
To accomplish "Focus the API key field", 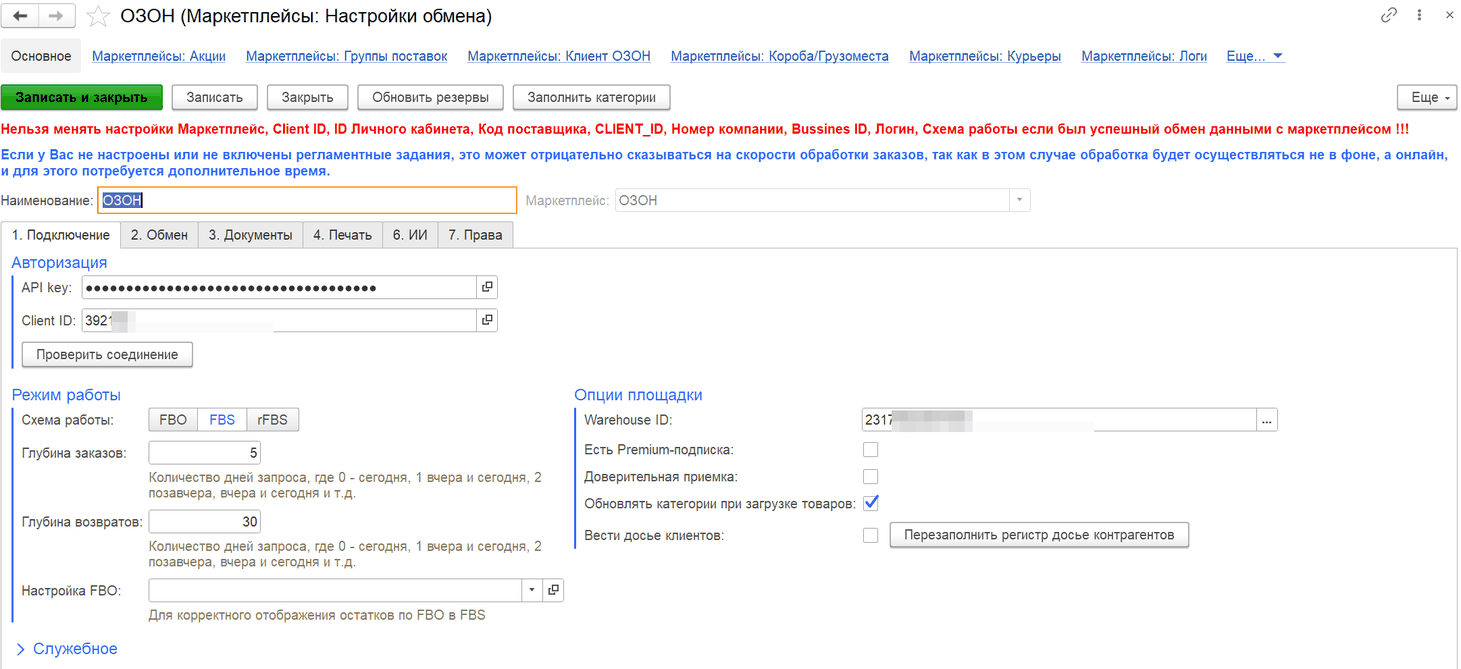I will [x=279, y=287].
